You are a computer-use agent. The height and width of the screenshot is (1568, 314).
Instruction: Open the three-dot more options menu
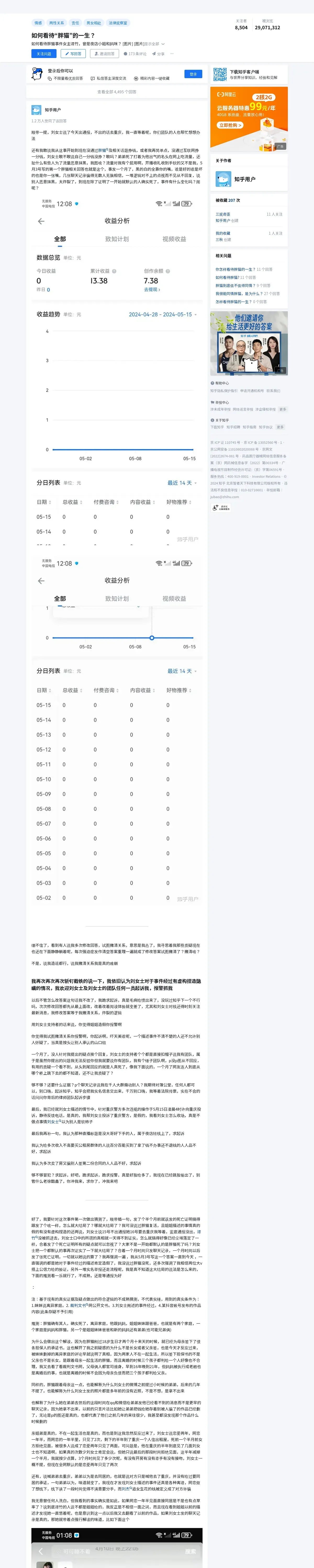coord(172,54)
